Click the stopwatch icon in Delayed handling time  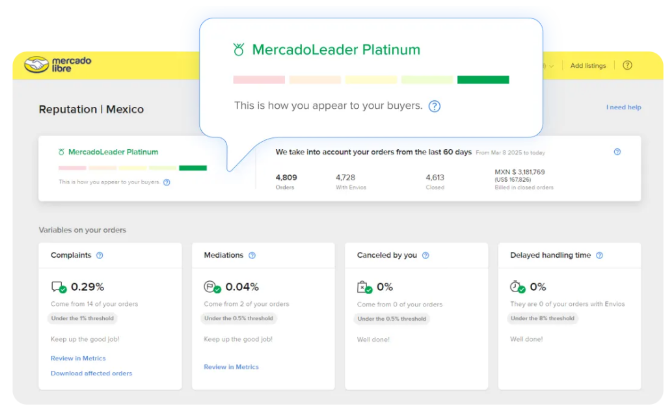517,287
